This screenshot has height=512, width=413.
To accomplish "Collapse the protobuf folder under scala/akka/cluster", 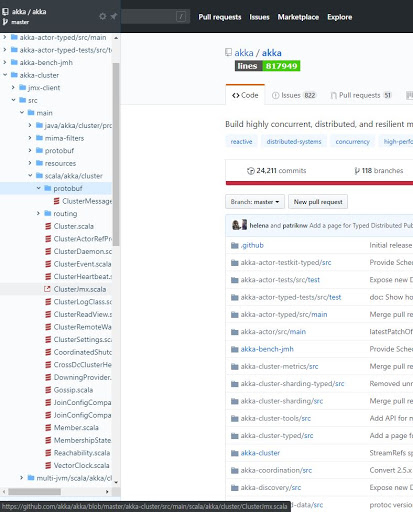I will point(38,188).
